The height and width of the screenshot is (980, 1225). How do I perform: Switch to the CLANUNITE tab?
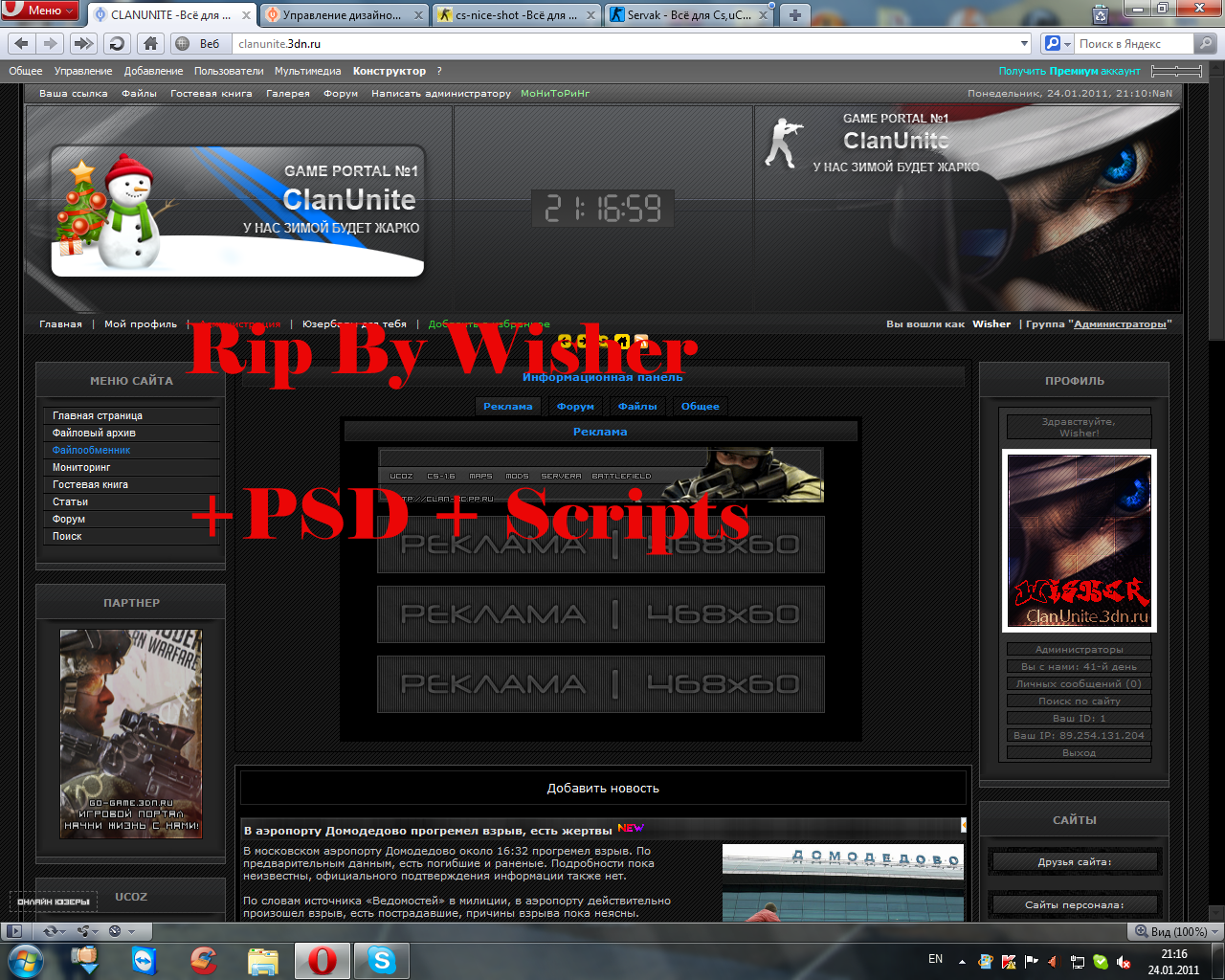tap(163, 15)
